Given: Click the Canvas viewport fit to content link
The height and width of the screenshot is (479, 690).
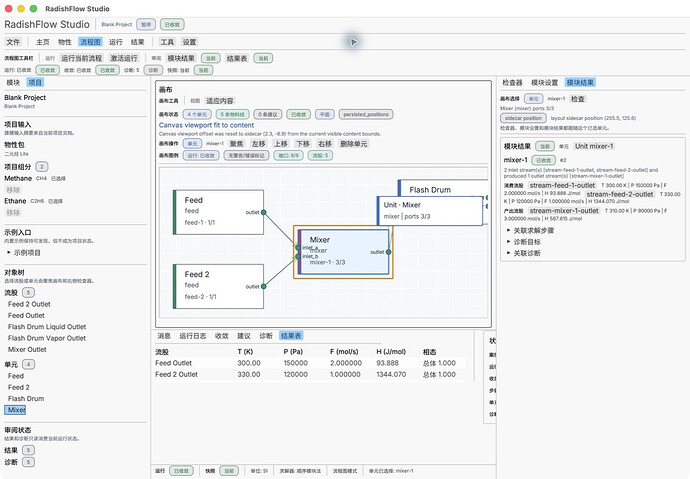Looking at the screenshot, I should (206, 125).
